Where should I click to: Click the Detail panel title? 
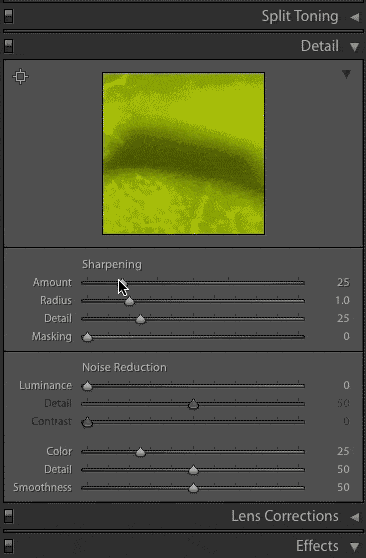pos(320,46)
